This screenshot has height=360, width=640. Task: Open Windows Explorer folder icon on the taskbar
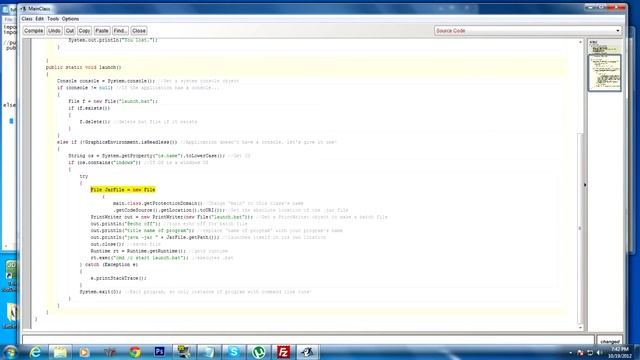pos(60,352)
